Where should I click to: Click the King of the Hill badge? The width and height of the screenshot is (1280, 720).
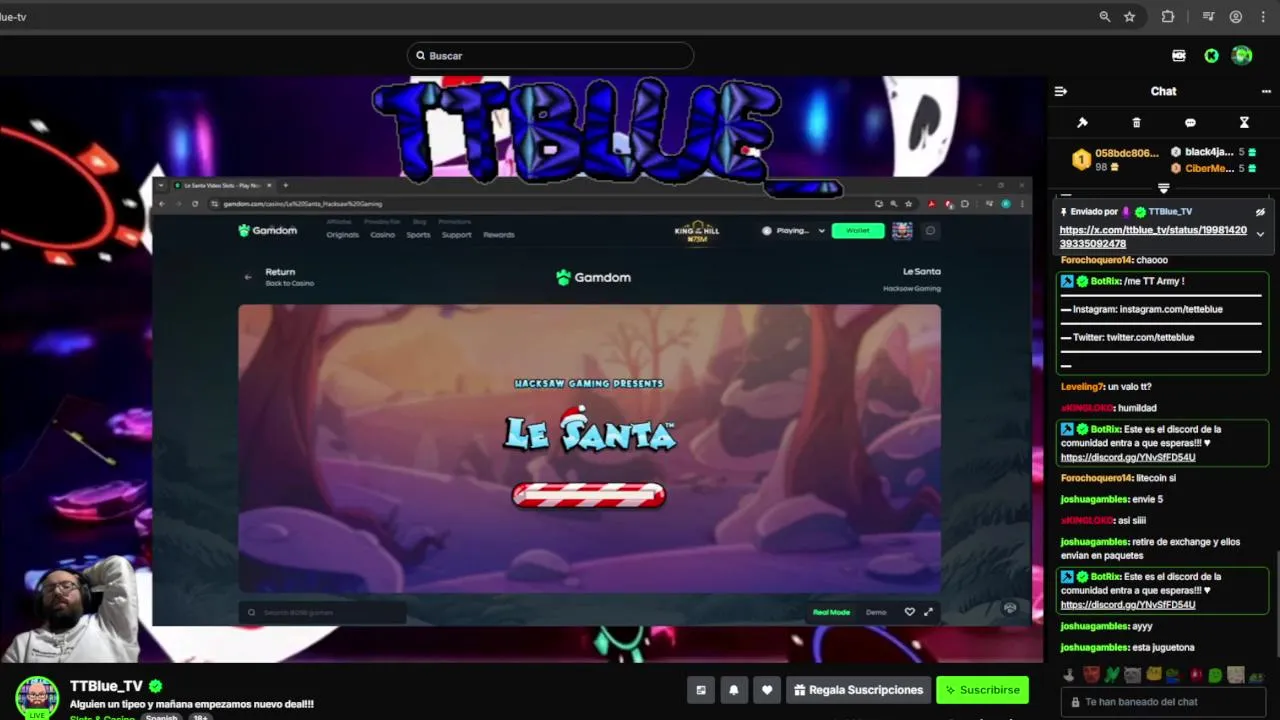click(697, 231)
